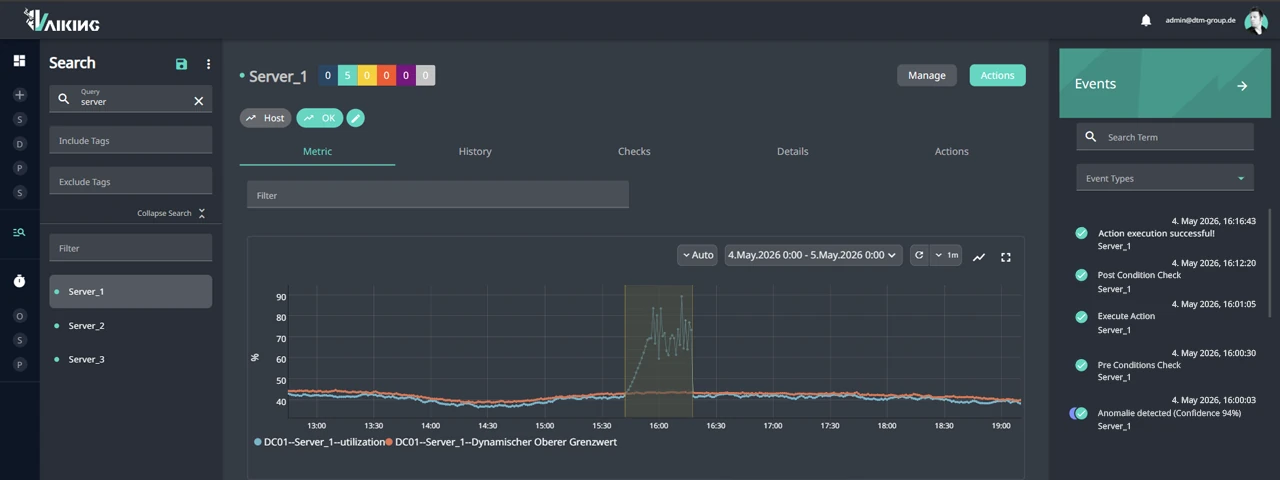Open the notifications bell icon
Screen dimensions: 1280x480
click(1146, 20)
